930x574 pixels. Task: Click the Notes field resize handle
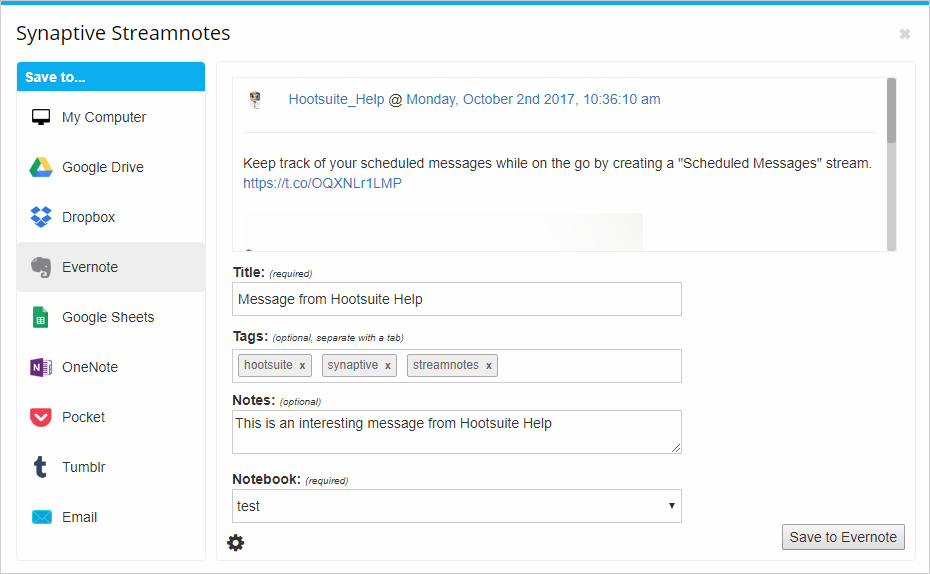coord(676,448)
